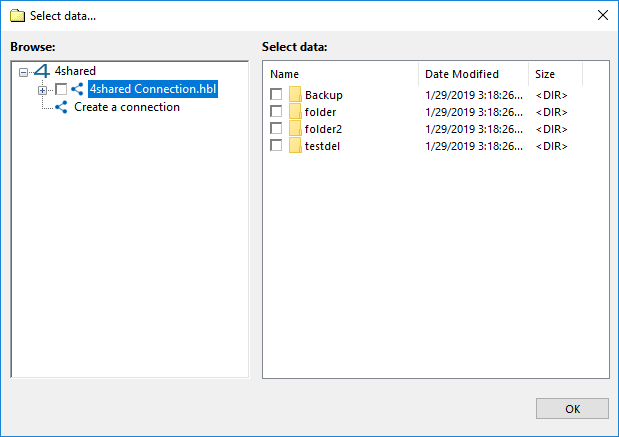This screenshot has height=437, width=619.
Task: Select the Backup folder name
Action: (324, 95)
